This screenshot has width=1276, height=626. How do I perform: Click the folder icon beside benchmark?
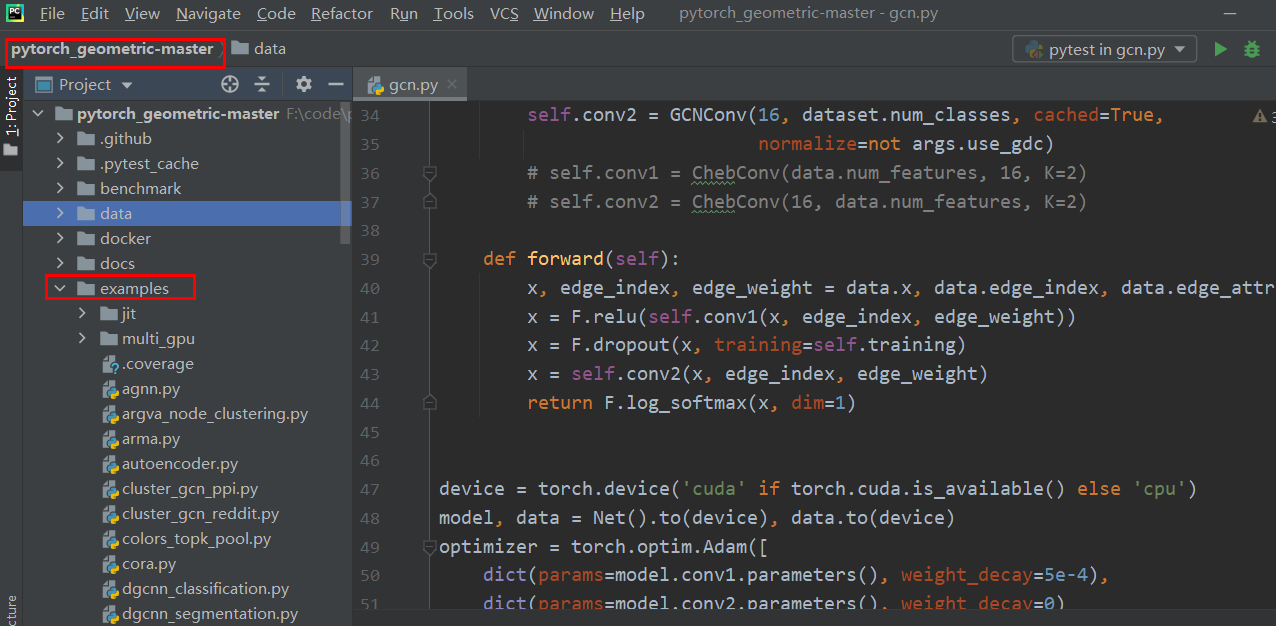point(87,188)
